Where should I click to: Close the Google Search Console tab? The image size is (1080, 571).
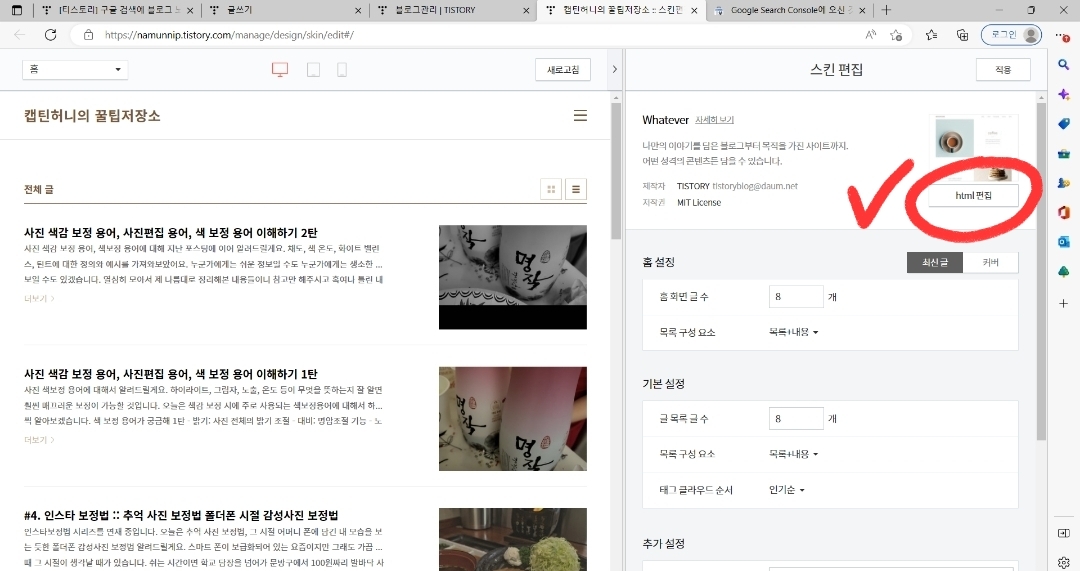coord(862,10)
